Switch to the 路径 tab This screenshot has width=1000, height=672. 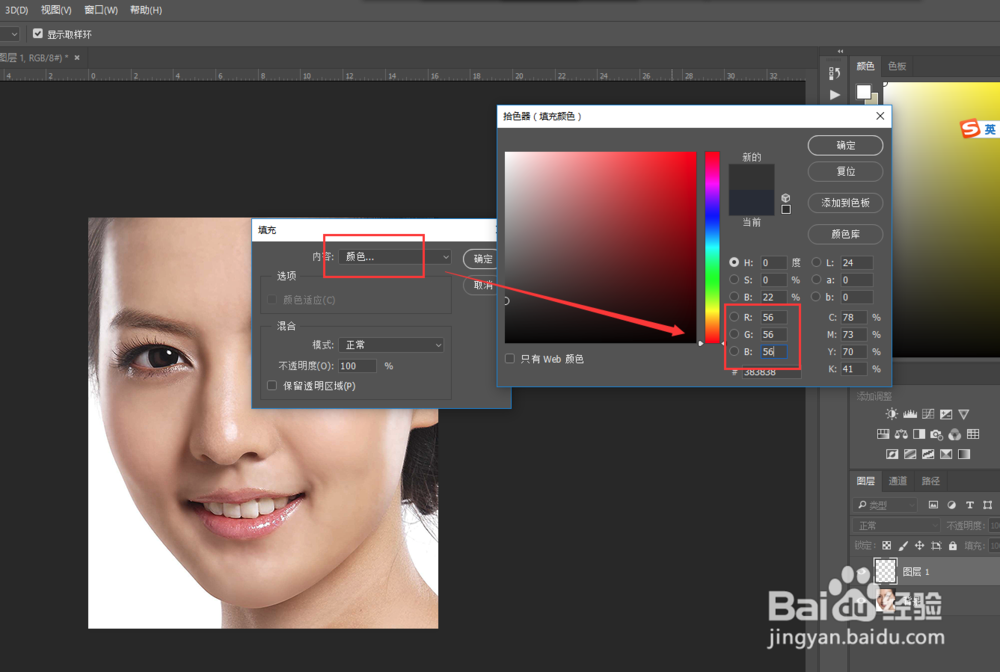[x=930, y=481]
